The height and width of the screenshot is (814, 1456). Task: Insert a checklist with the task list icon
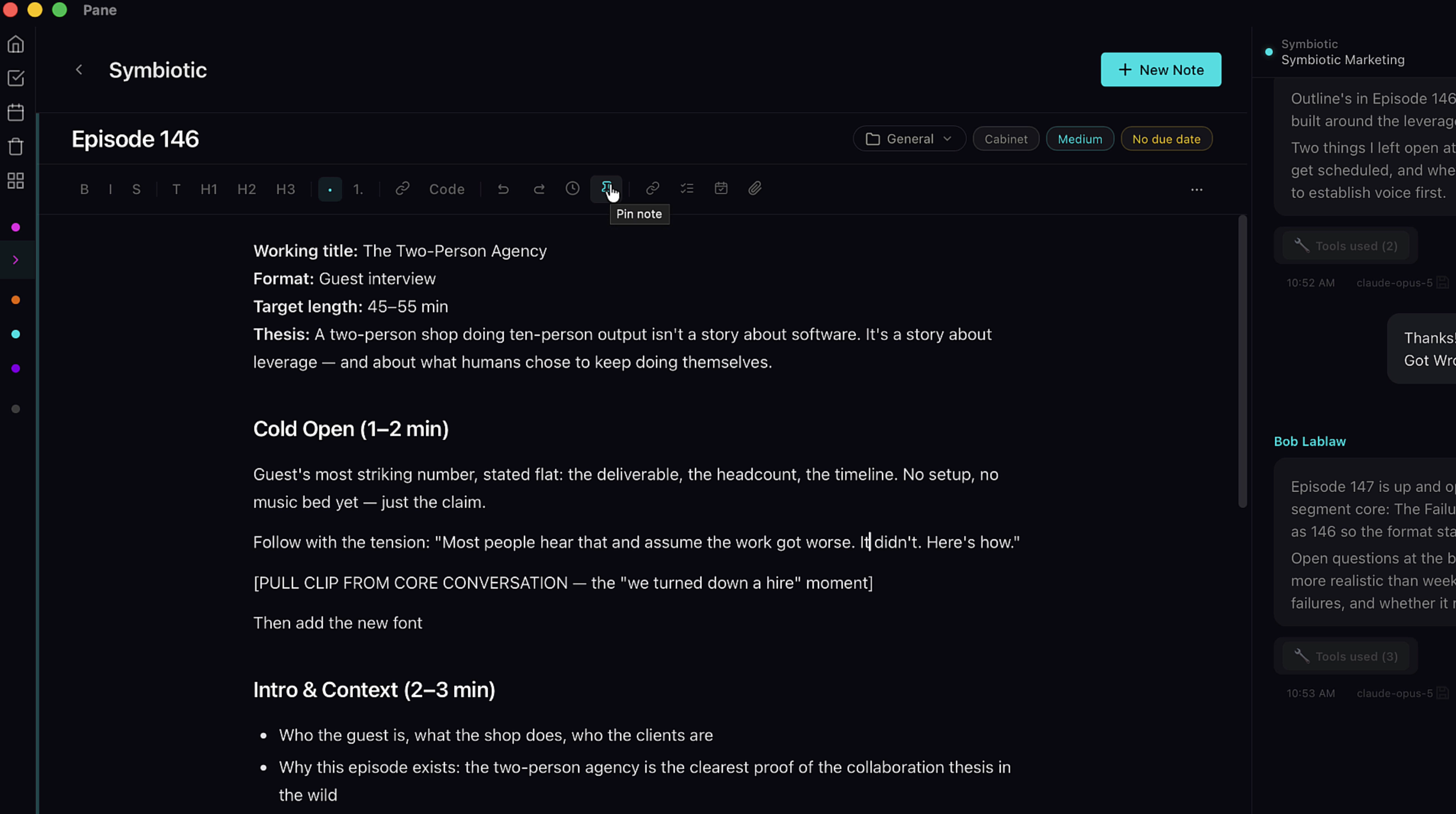pyautogui.click(x=687, y=189)
